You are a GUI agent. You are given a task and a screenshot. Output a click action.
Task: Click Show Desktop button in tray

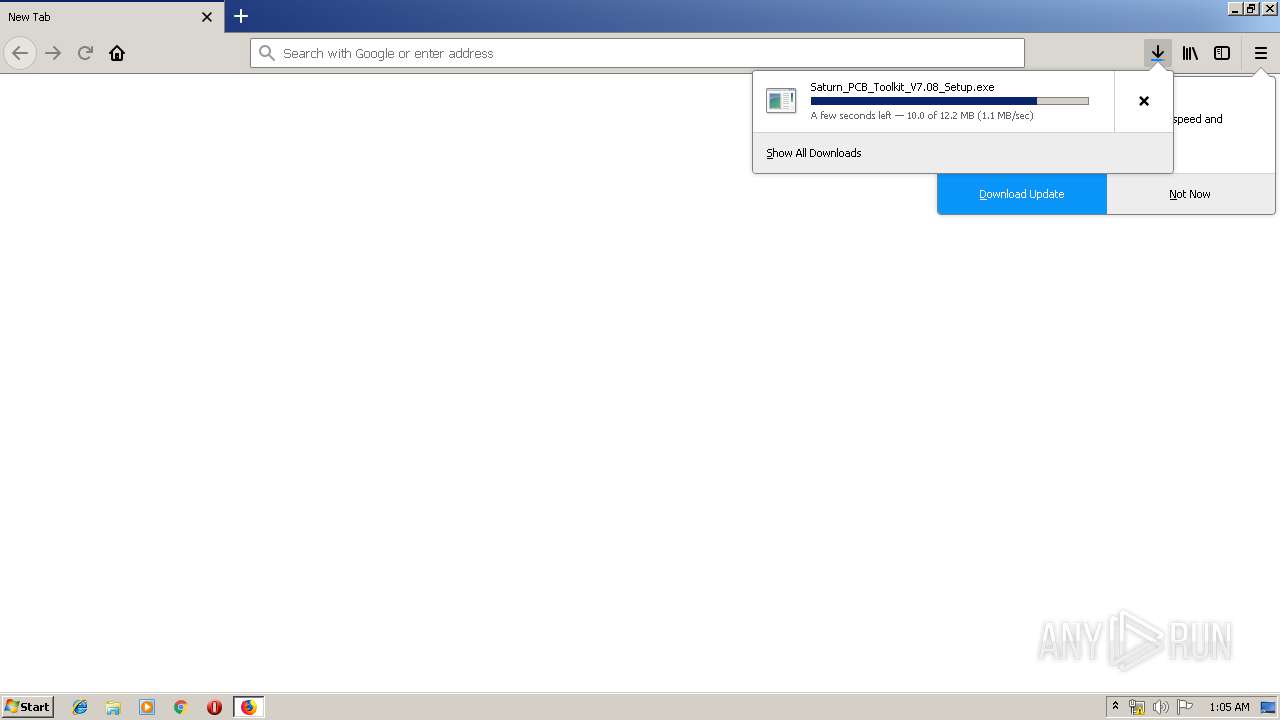pyautogui.click(x=1268, y=707)
